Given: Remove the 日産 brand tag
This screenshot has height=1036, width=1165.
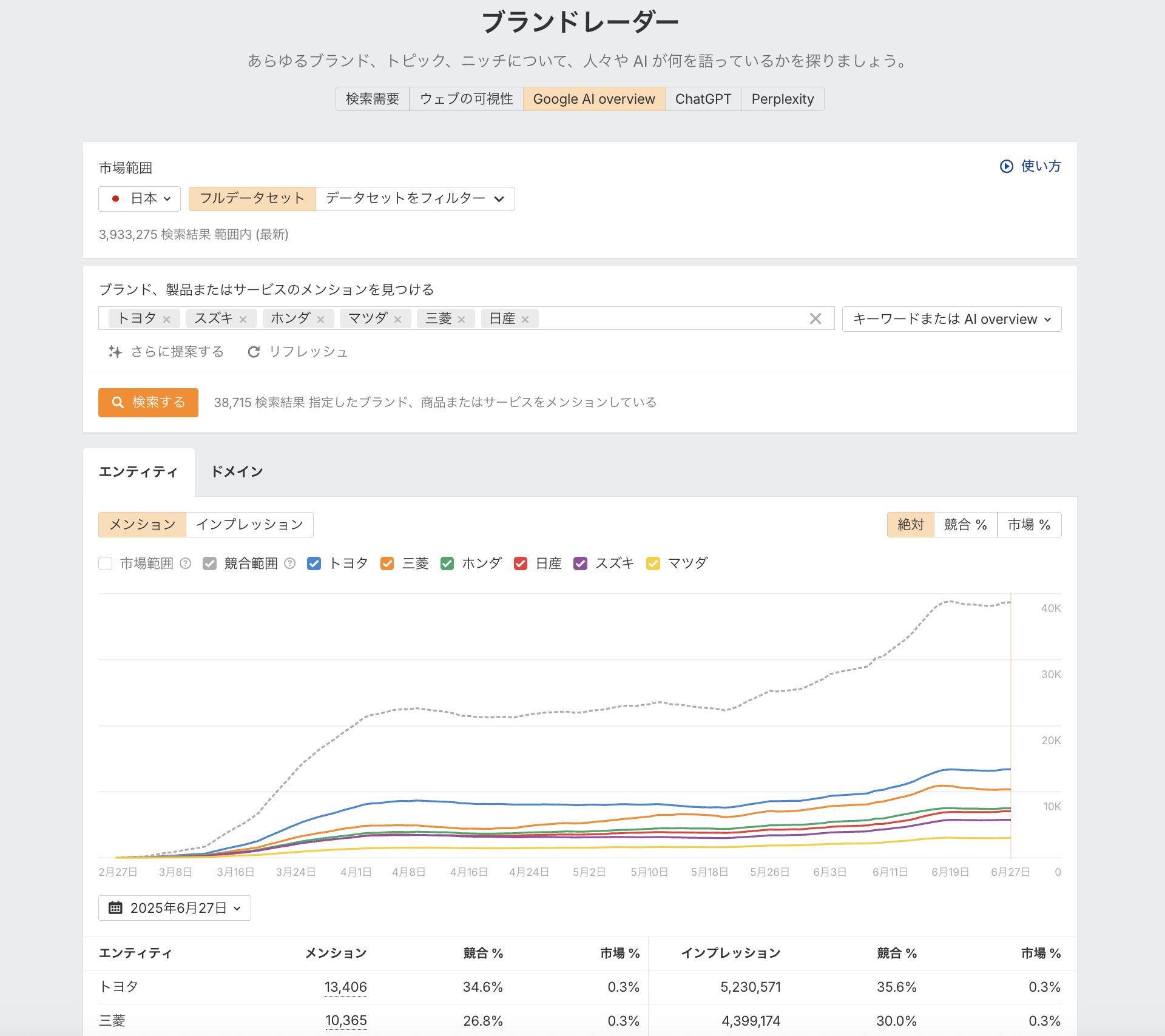Looking at the screenshot, I should pyautogui.click(x=525, y=319).
